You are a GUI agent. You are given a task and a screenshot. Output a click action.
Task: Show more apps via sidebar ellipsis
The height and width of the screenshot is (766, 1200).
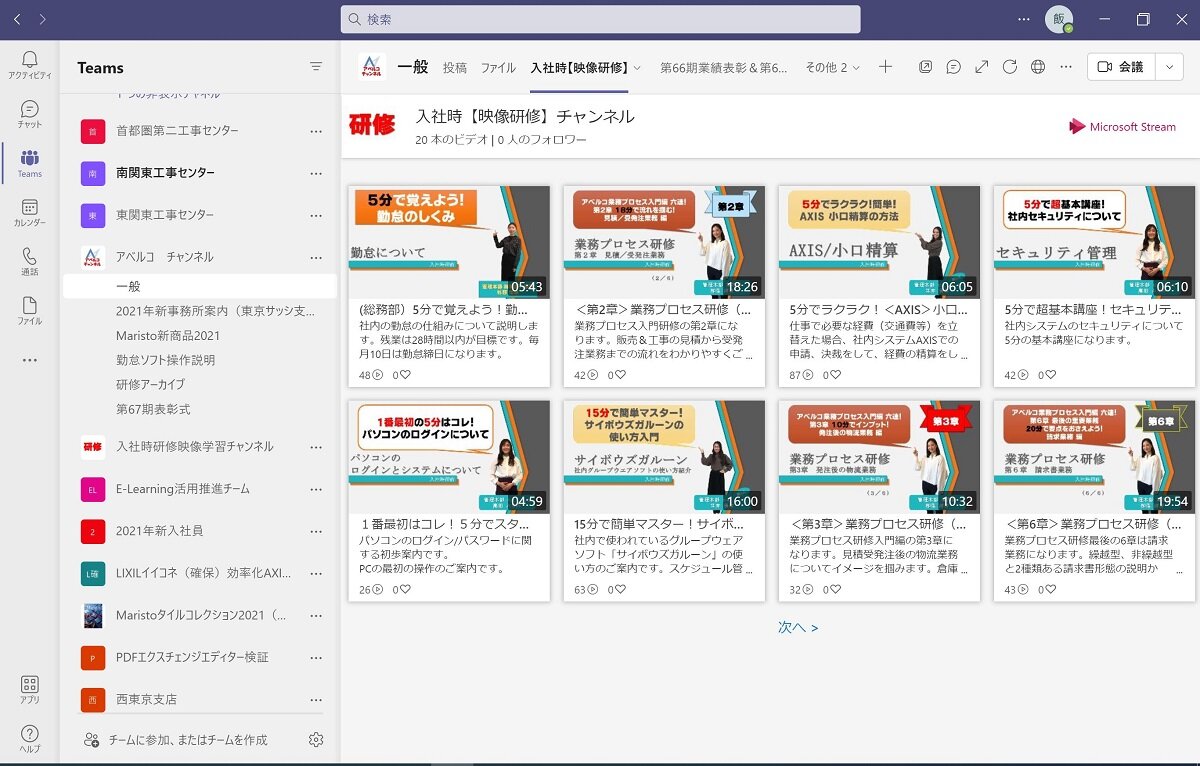(x=29, y=360)
